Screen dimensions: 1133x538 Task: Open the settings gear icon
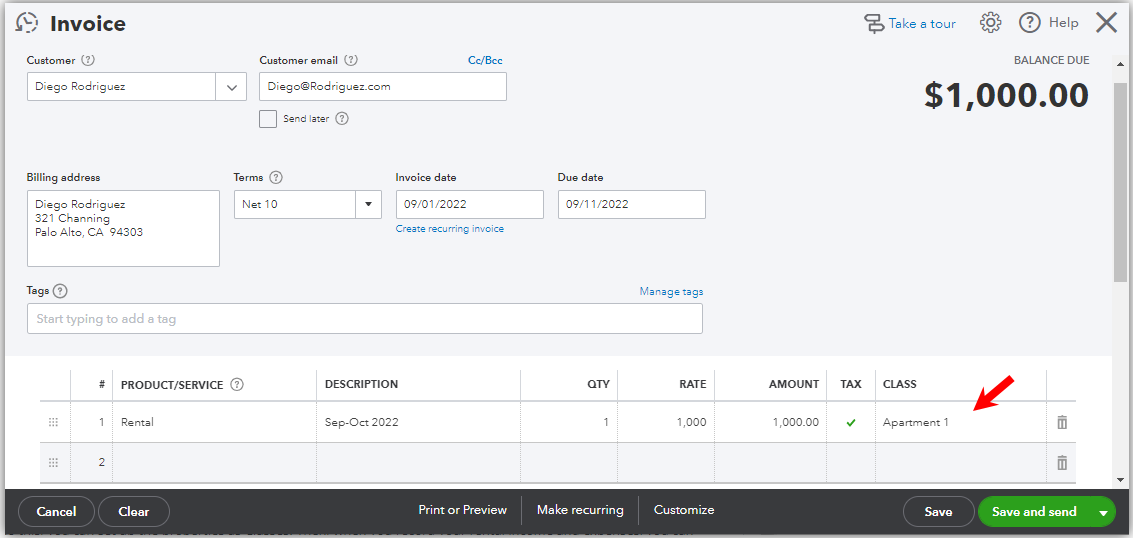pos(990,23)
